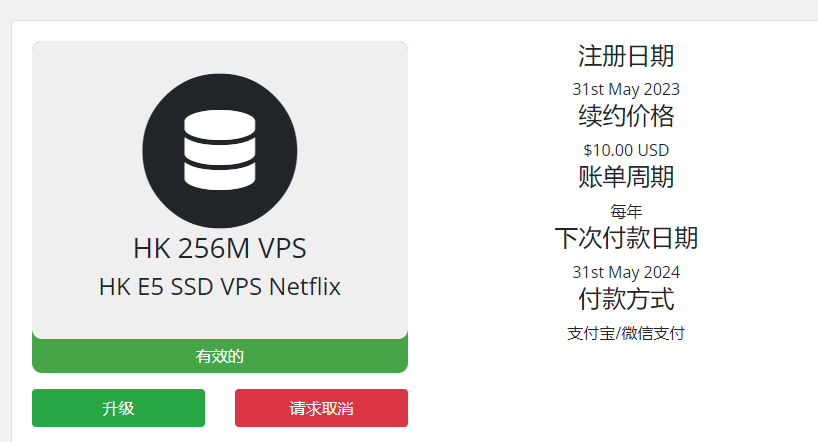Click the date 31st May 2023
Image resolution: width=818 pixels, height=442 pixels.
pyautogui.click(x=626, y=89)
